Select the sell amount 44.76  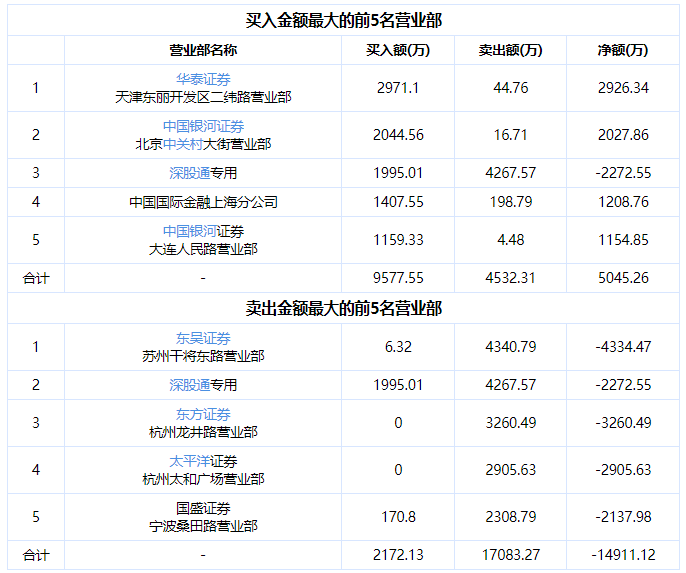[511, 88]
